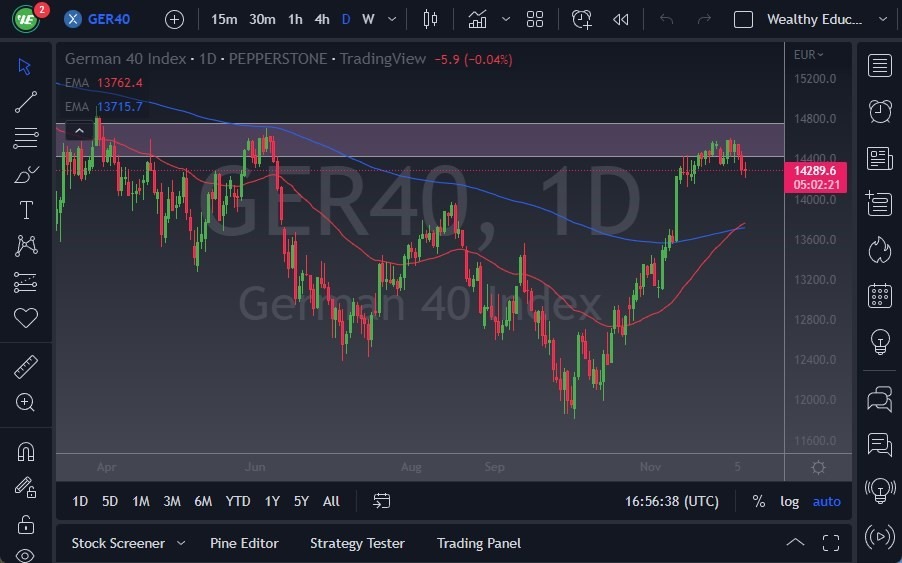Viewport: 902px width, 563px height.
Task: Show All date range
Action: pyautogui.click(x=331, y=501)
